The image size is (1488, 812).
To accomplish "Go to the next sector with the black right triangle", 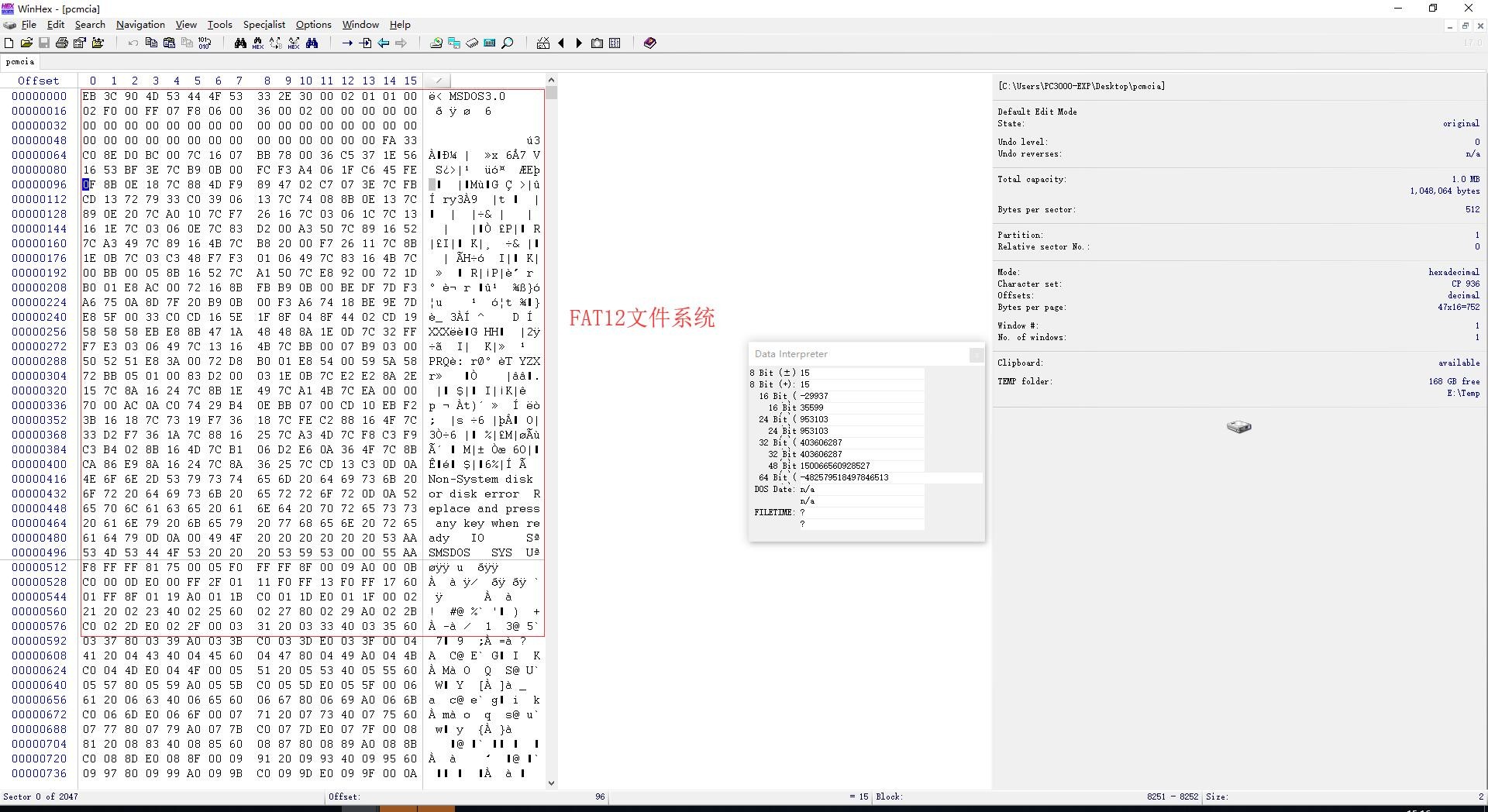I will tap(579, 43).
